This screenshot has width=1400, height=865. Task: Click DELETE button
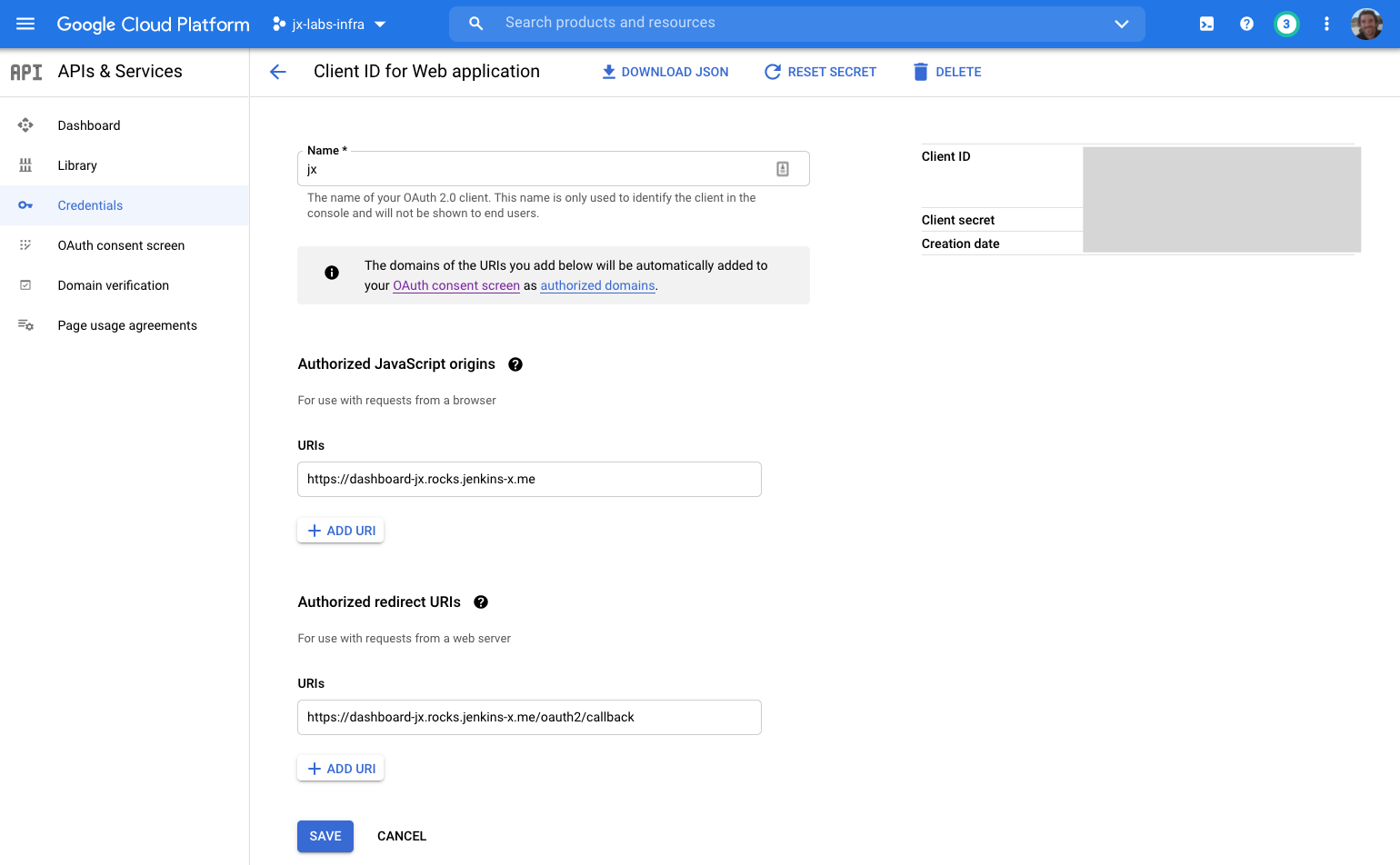point(947,72)
